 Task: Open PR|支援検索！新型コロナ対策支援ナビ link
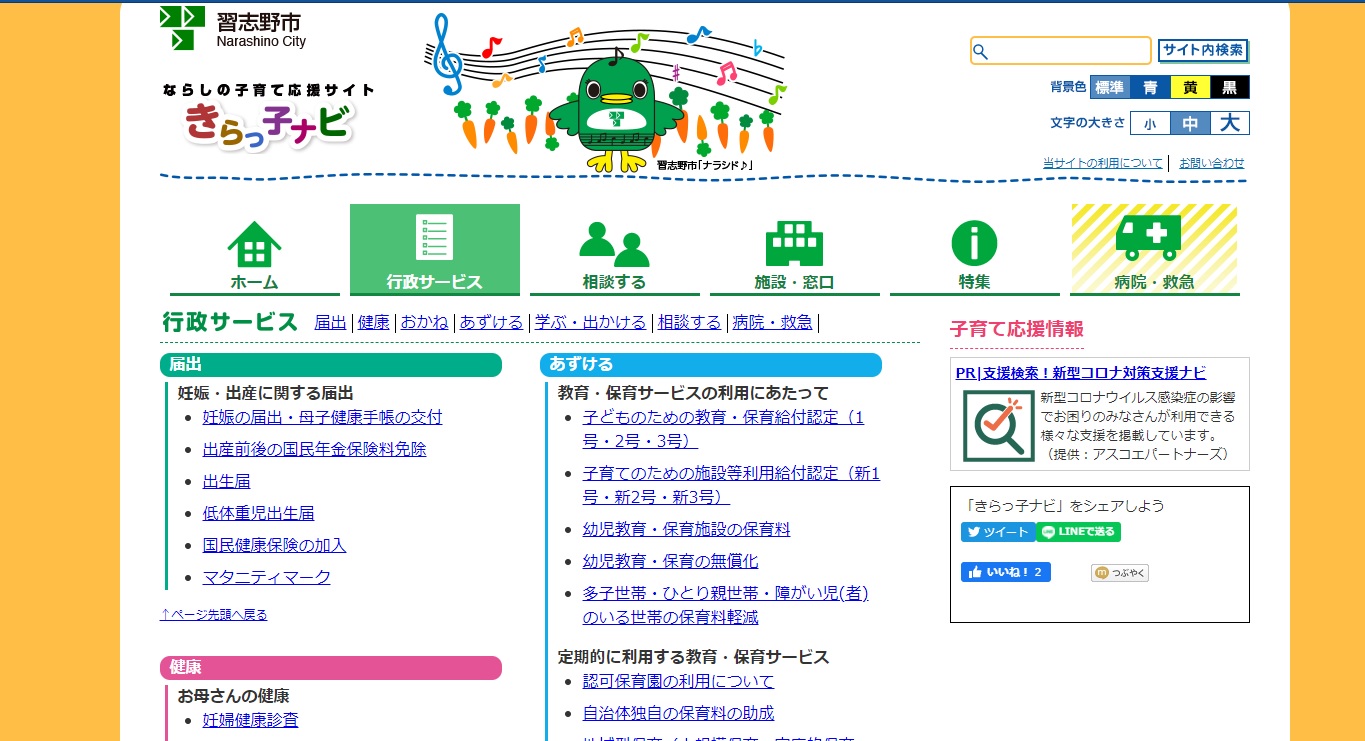point(1081,372)
